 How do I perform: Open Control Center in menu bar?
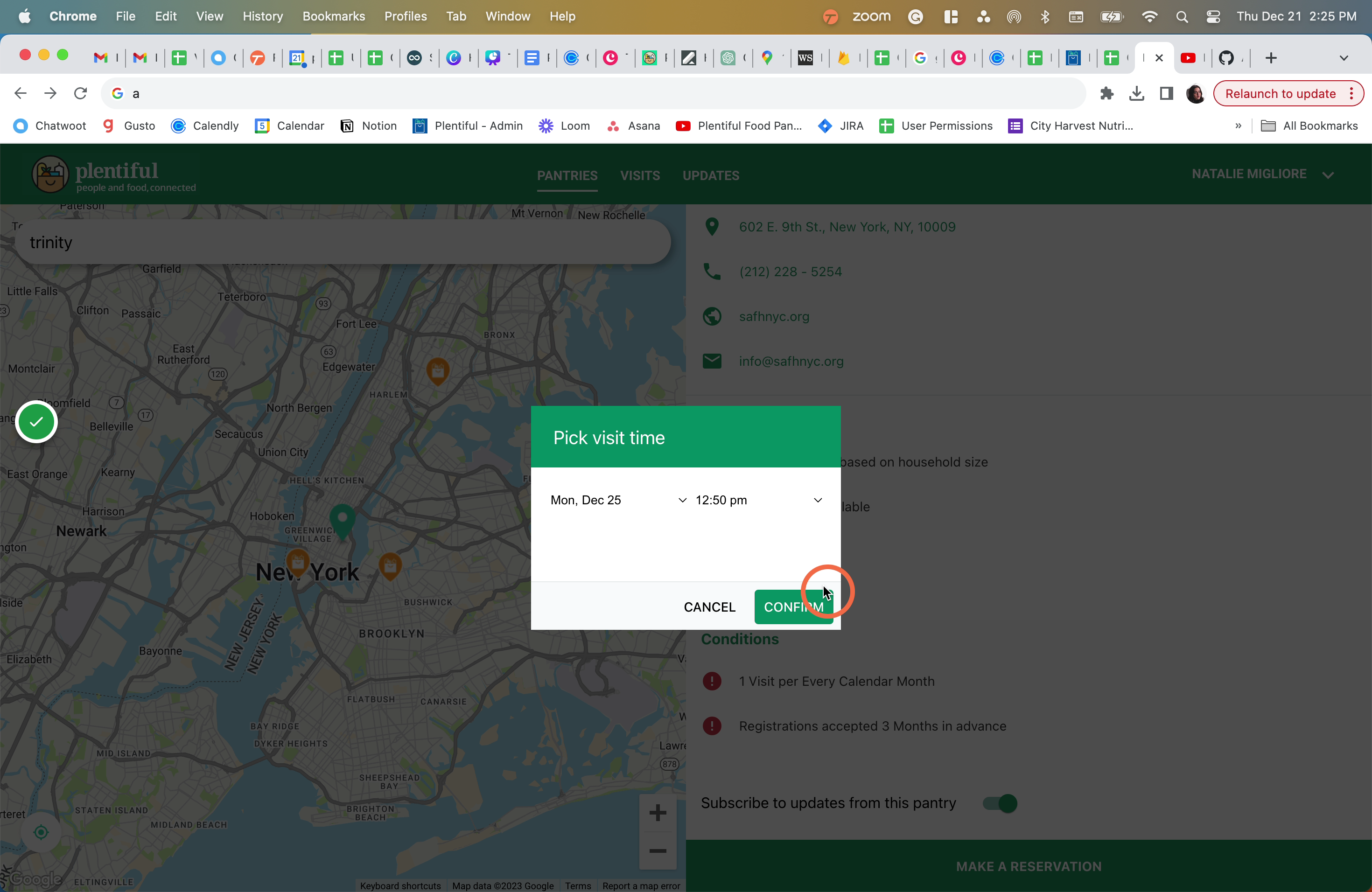pos(1213,16)
